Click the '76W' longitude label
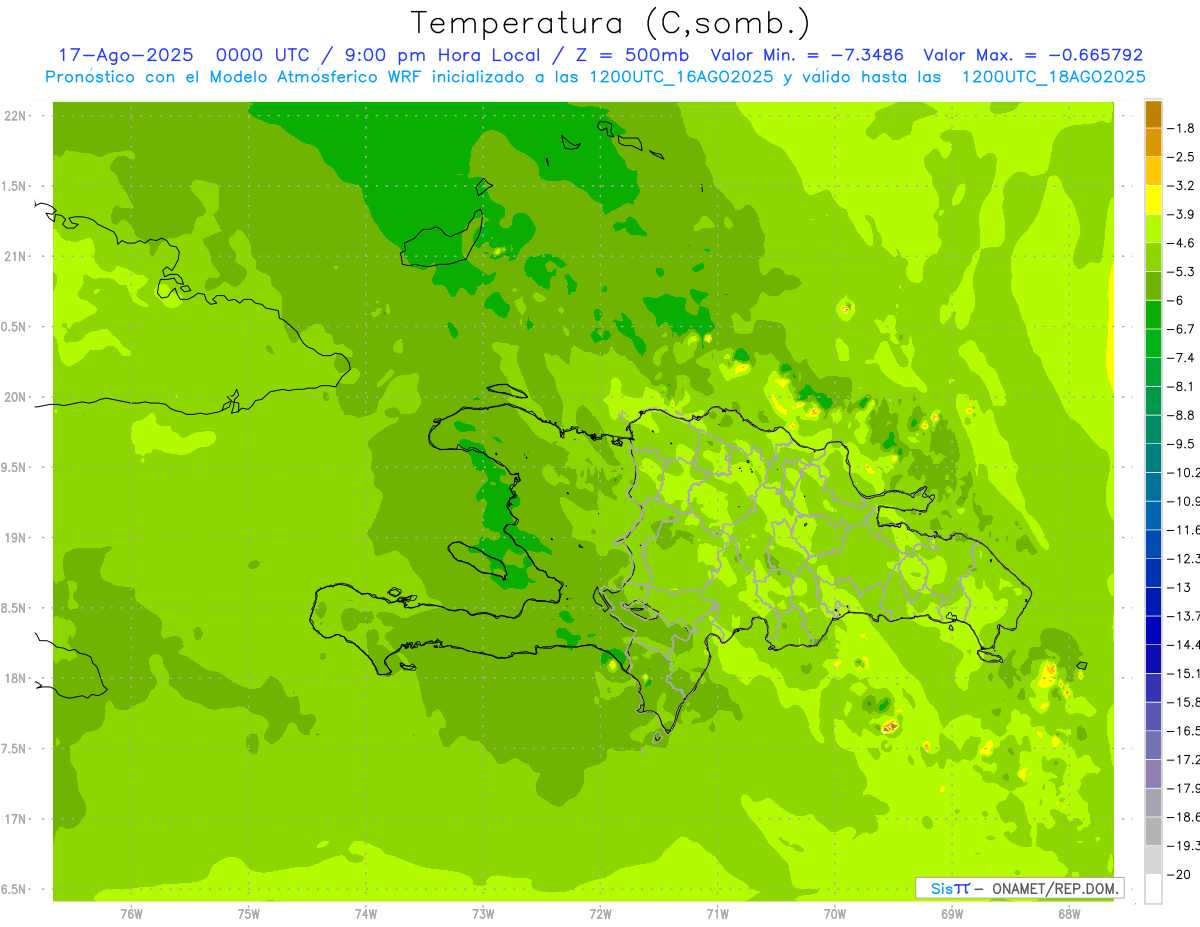The image size is (1200, 927). pyautogui.click(x=131, y=914)
